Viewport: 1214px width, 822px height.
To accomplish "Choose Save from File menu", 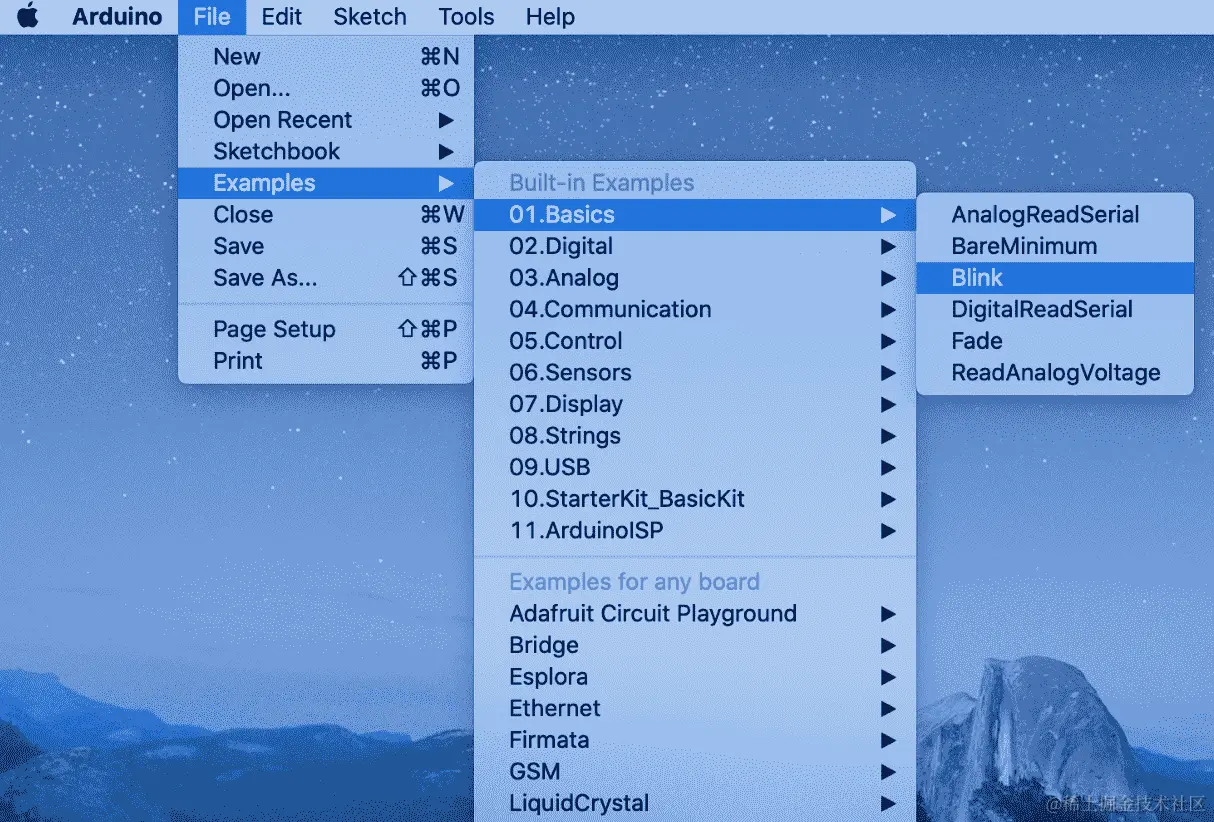I will tap(326, 246).
